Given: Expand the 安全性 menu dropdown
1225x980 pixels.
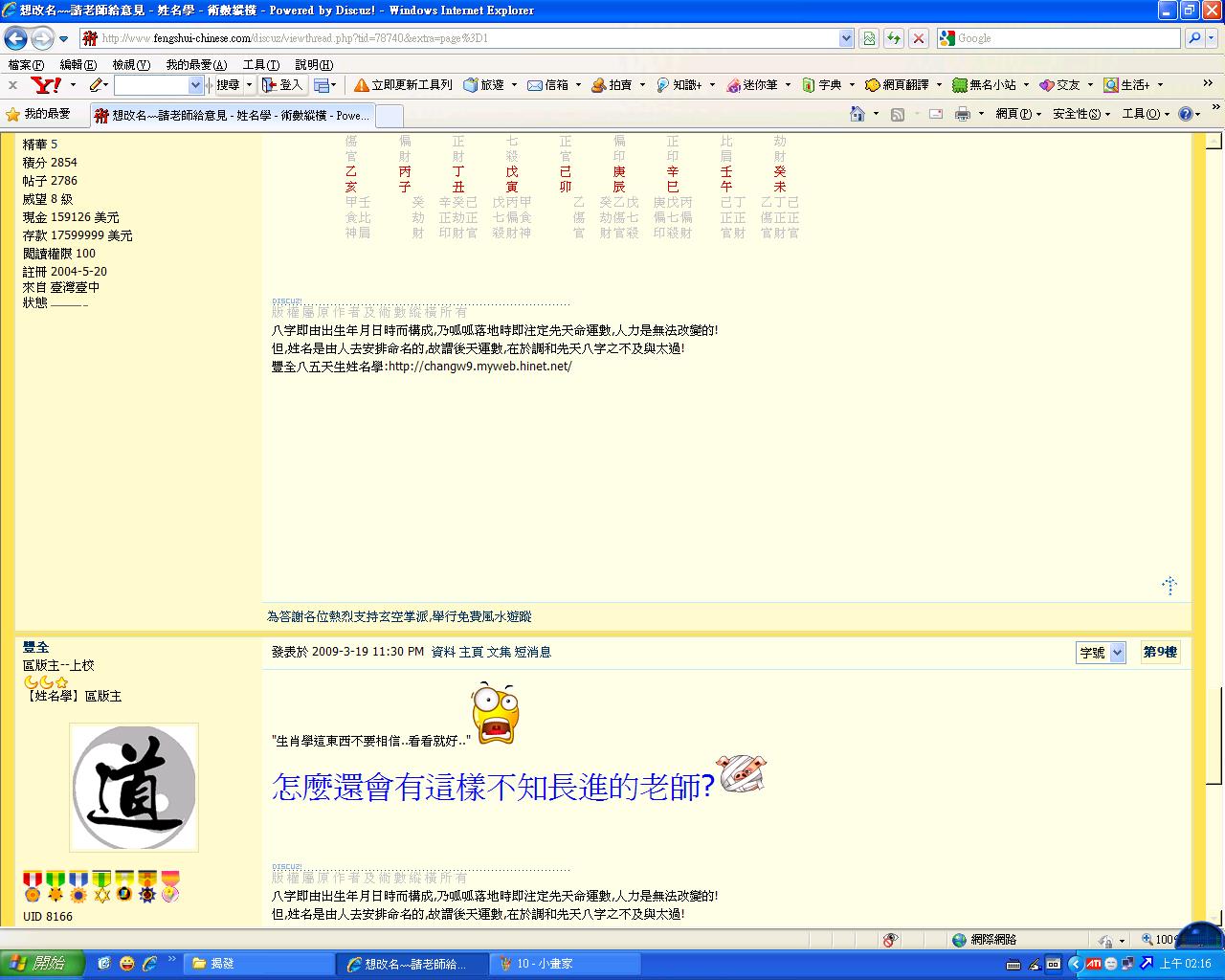Looking at the screenshot, I should point(1081,114).
